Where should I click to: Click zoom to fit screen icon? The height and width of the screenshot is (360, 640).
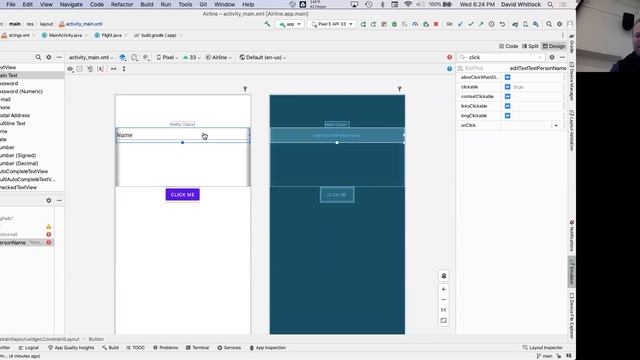coord(444,320)
